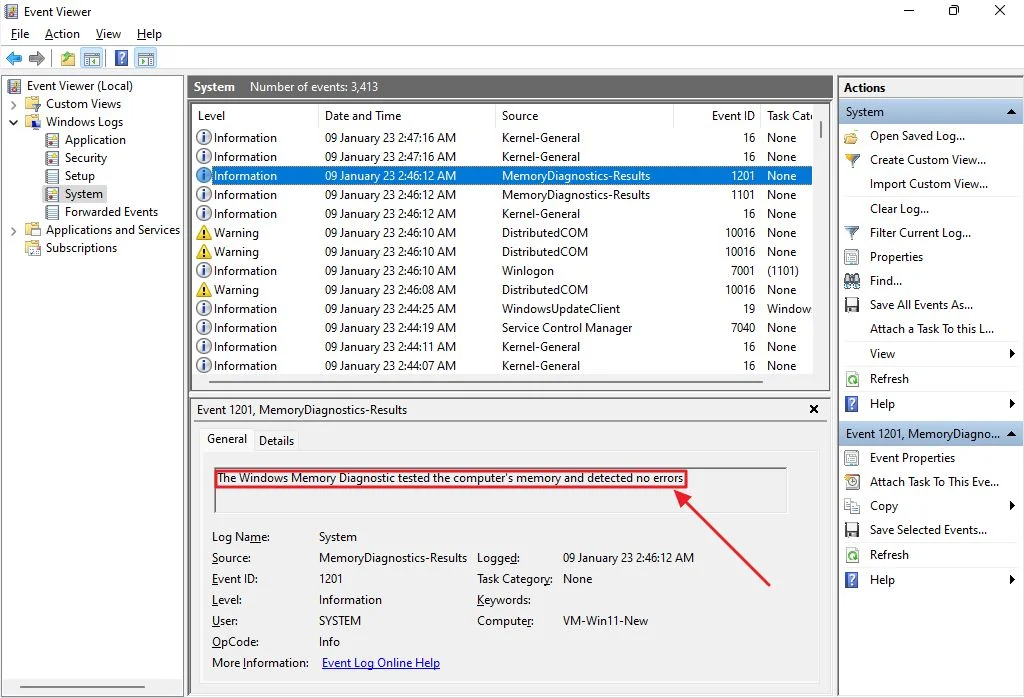Click info icon of the Winlogon 7001 event
The width and height of the screenshot is (1024, 698).
click(204, 271)
